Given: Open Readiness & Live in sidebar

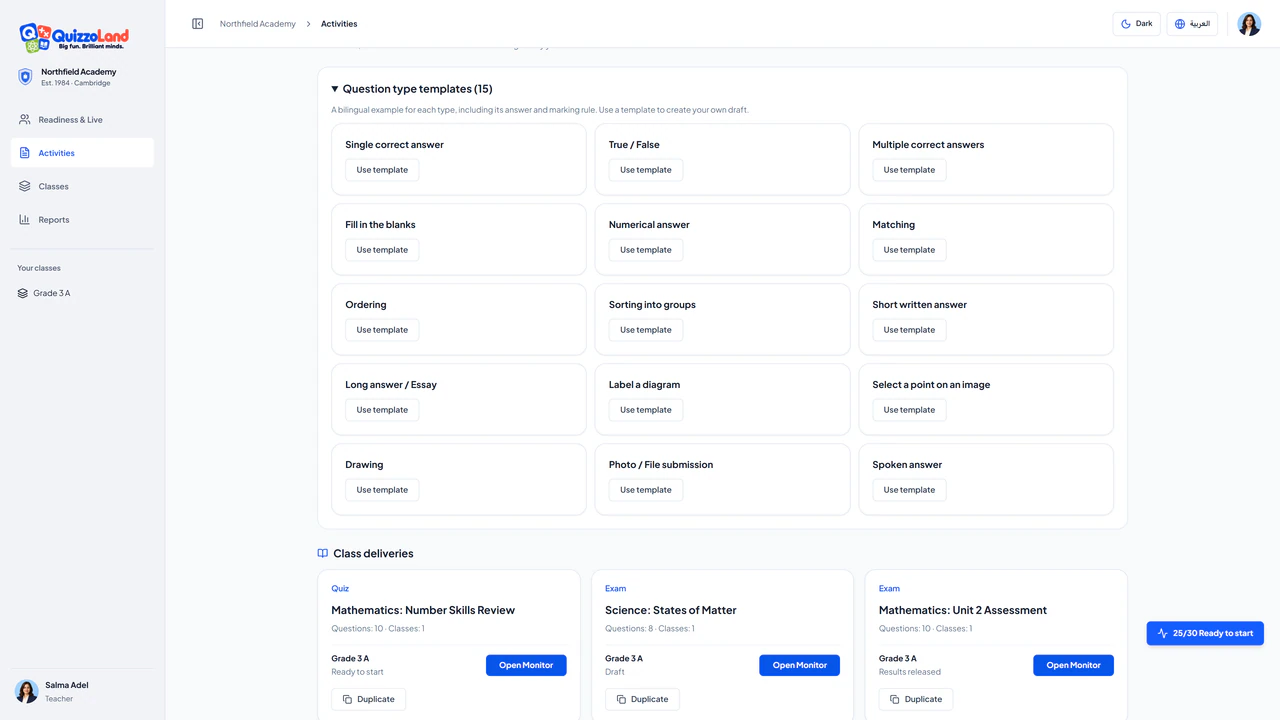Looking at the screenshot, I should coord(82,120).
